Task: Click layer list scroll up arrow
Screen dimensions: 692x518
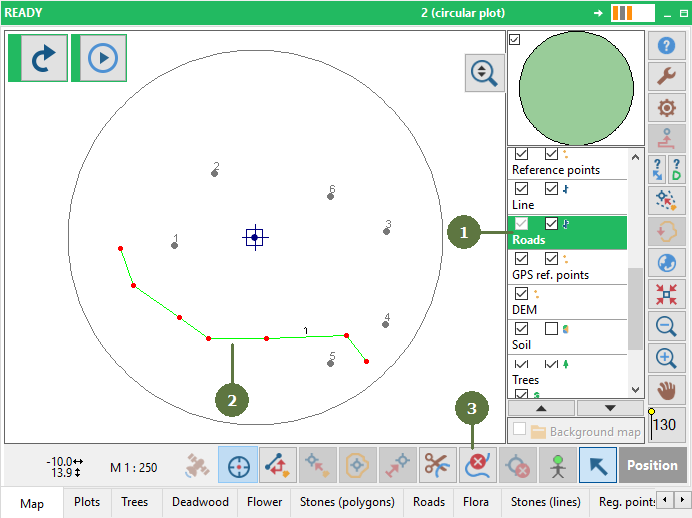Action: pyautogui.click(x=636, y=157)
